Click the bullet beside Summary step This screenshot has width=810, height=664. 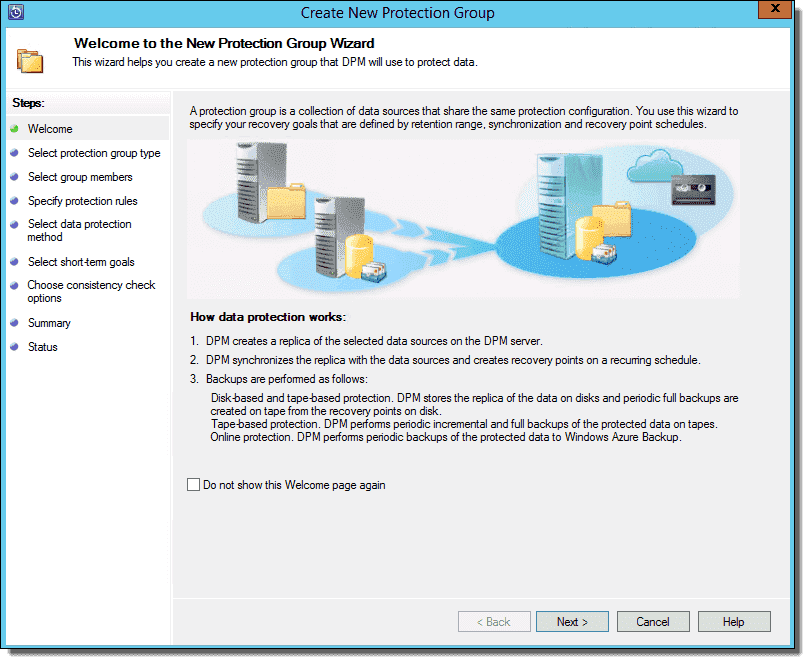click(14, 323)
